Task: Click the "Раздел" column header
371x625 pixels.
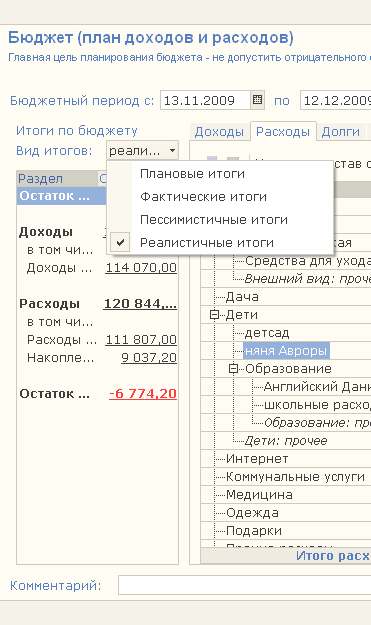Action: tap(57, 179)
